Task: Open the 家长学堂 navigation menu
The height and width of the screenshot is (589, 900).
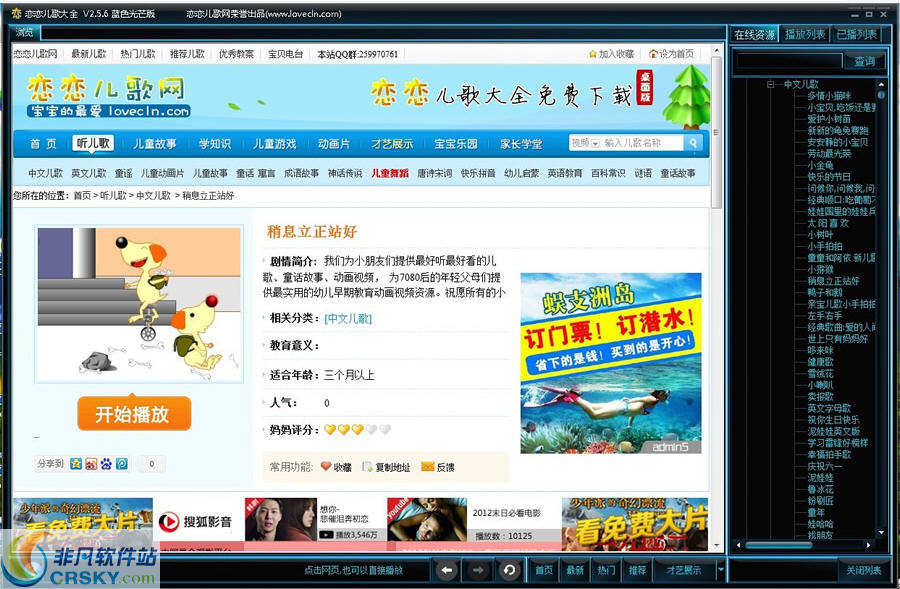Action: [521, 144]
